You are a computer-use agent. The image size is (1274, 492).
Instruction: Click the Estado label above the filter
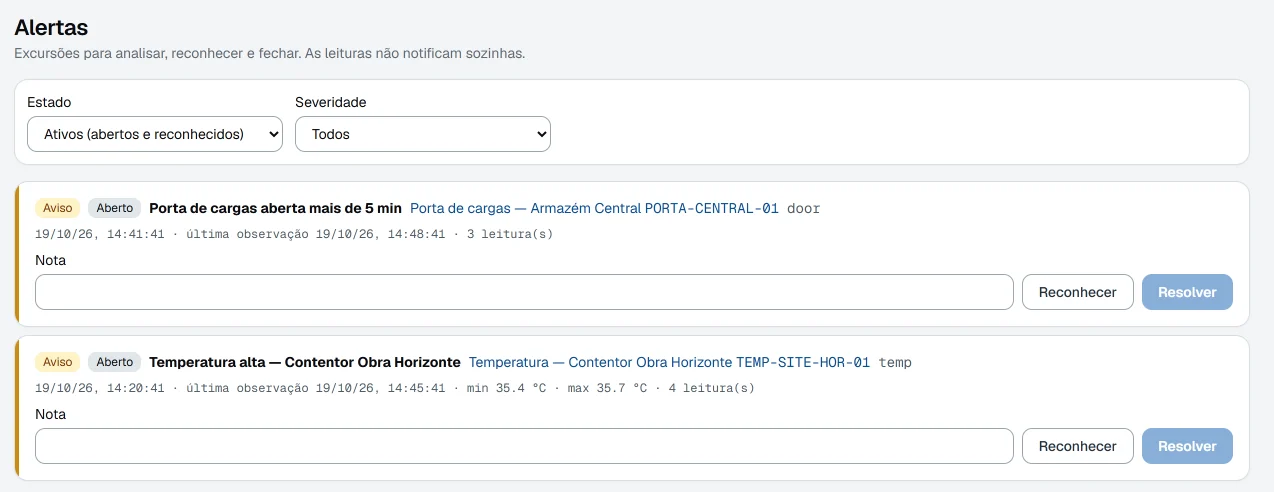point(49,102)
